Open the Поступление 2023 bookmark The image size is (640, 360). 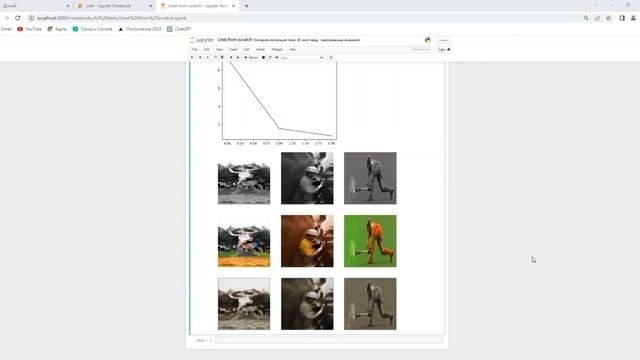[140, 29]
